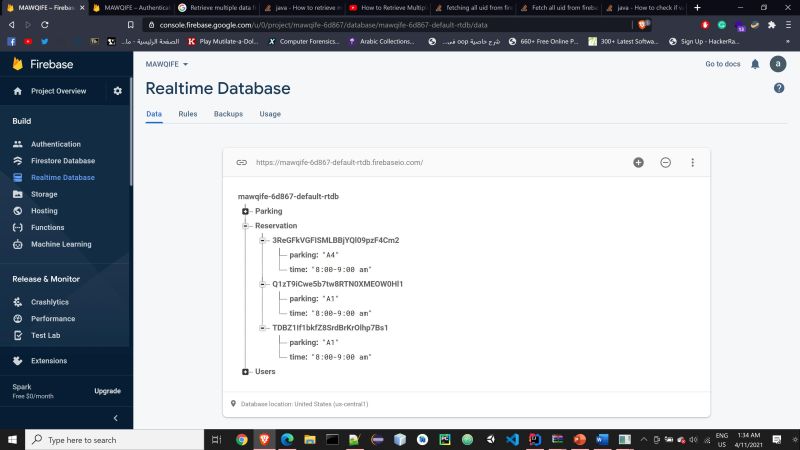Click the add child plus icon
Viewport: 800px width, 450px height.
(x=638, y=162)
